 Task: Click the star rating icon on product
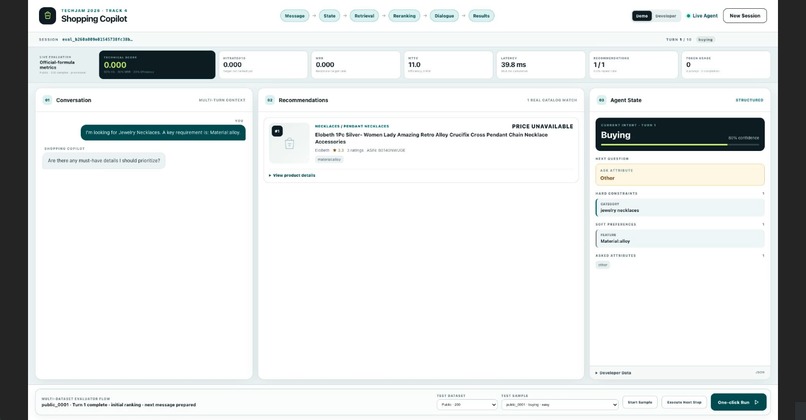click(x=335, y=151)
